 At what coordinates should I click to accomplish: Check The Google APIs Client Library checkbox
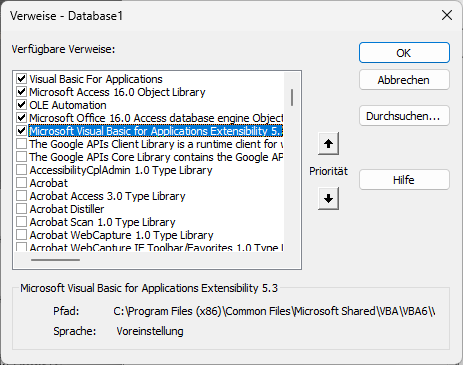[22, 144]
